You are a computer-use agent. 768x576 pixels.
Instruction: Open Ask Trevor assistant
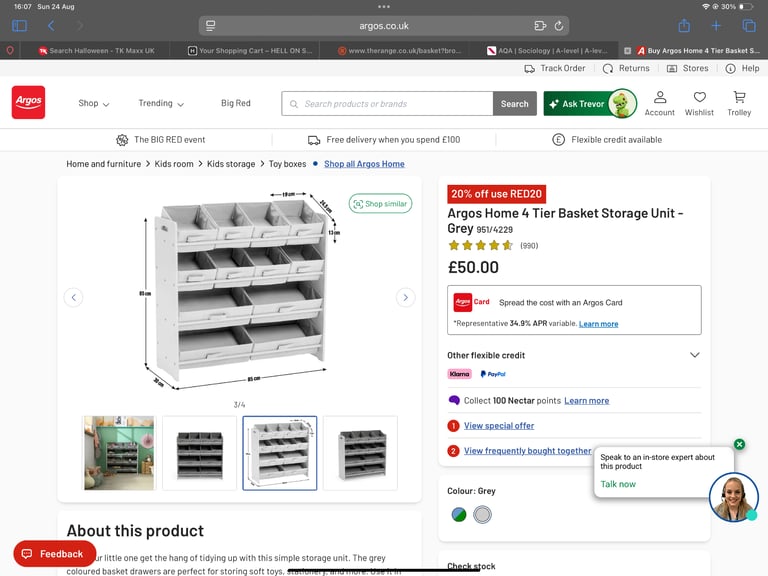pos(590,104)
